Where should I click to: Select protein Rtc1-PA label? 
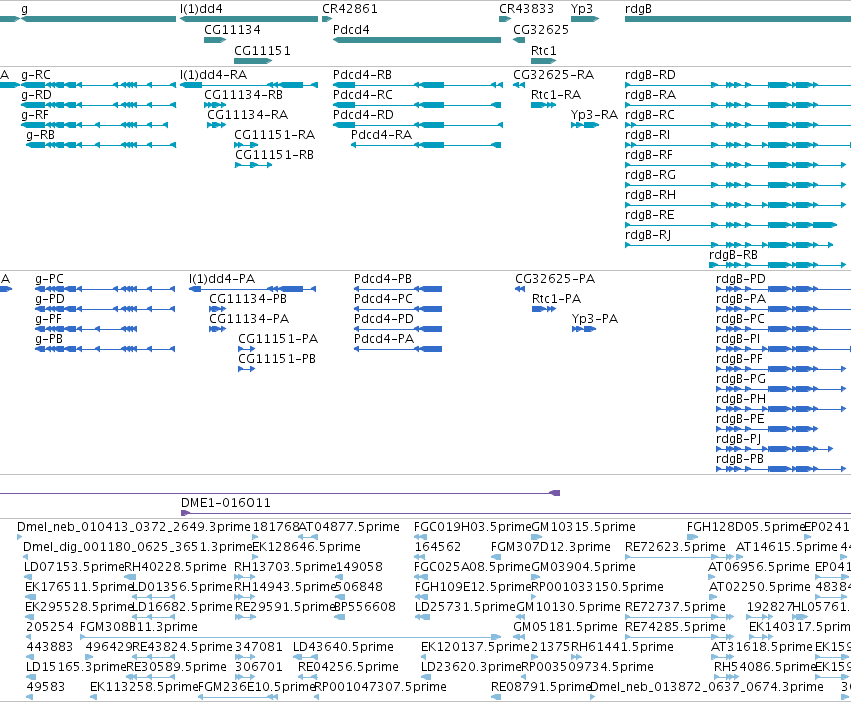point(556,299)
